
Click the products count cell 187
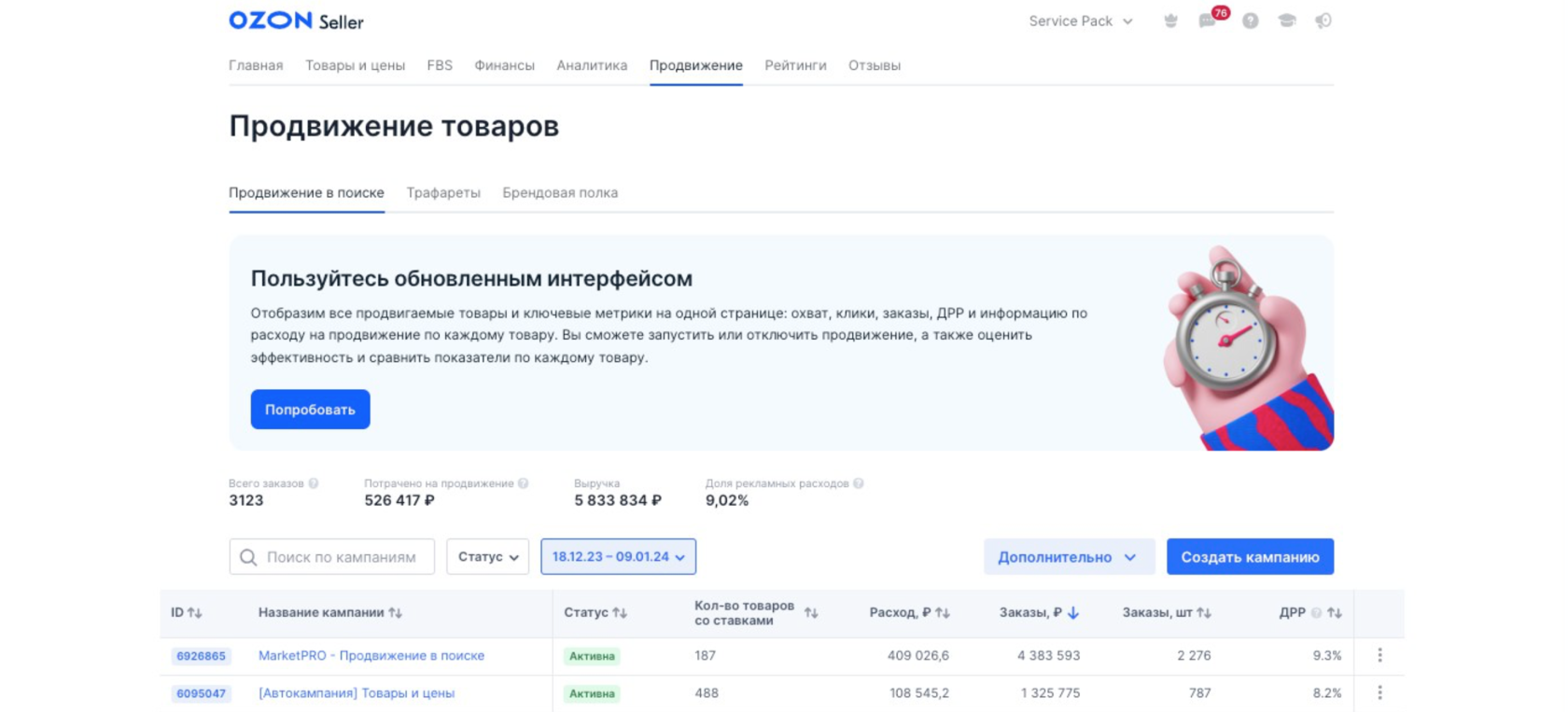point(706,655)
